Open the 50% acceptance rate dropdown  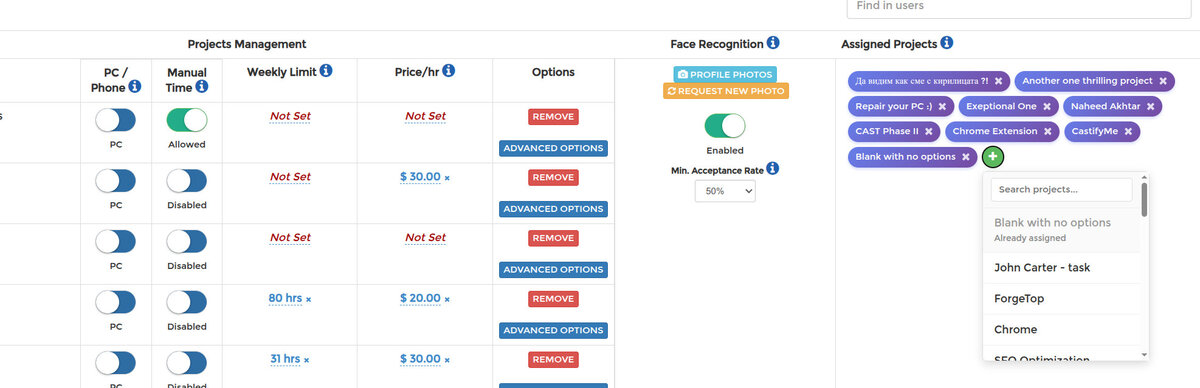(725, 190)
